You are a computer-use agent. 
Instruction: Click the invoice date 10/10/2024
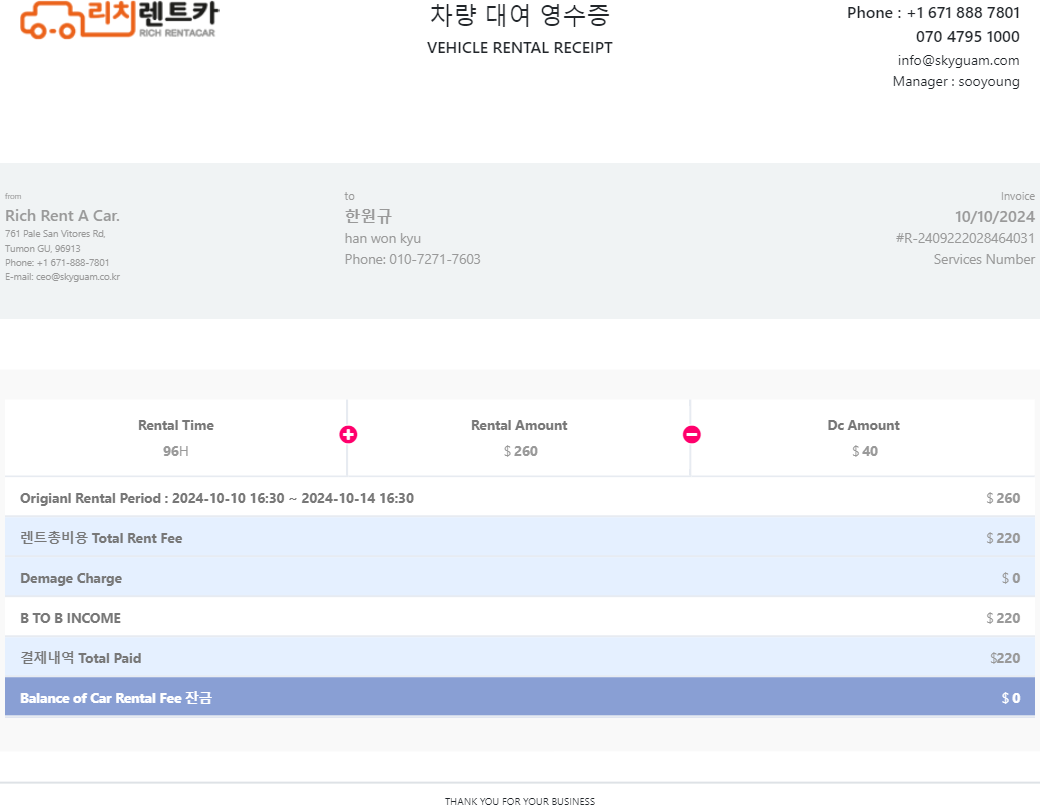[x=994, y=217]
